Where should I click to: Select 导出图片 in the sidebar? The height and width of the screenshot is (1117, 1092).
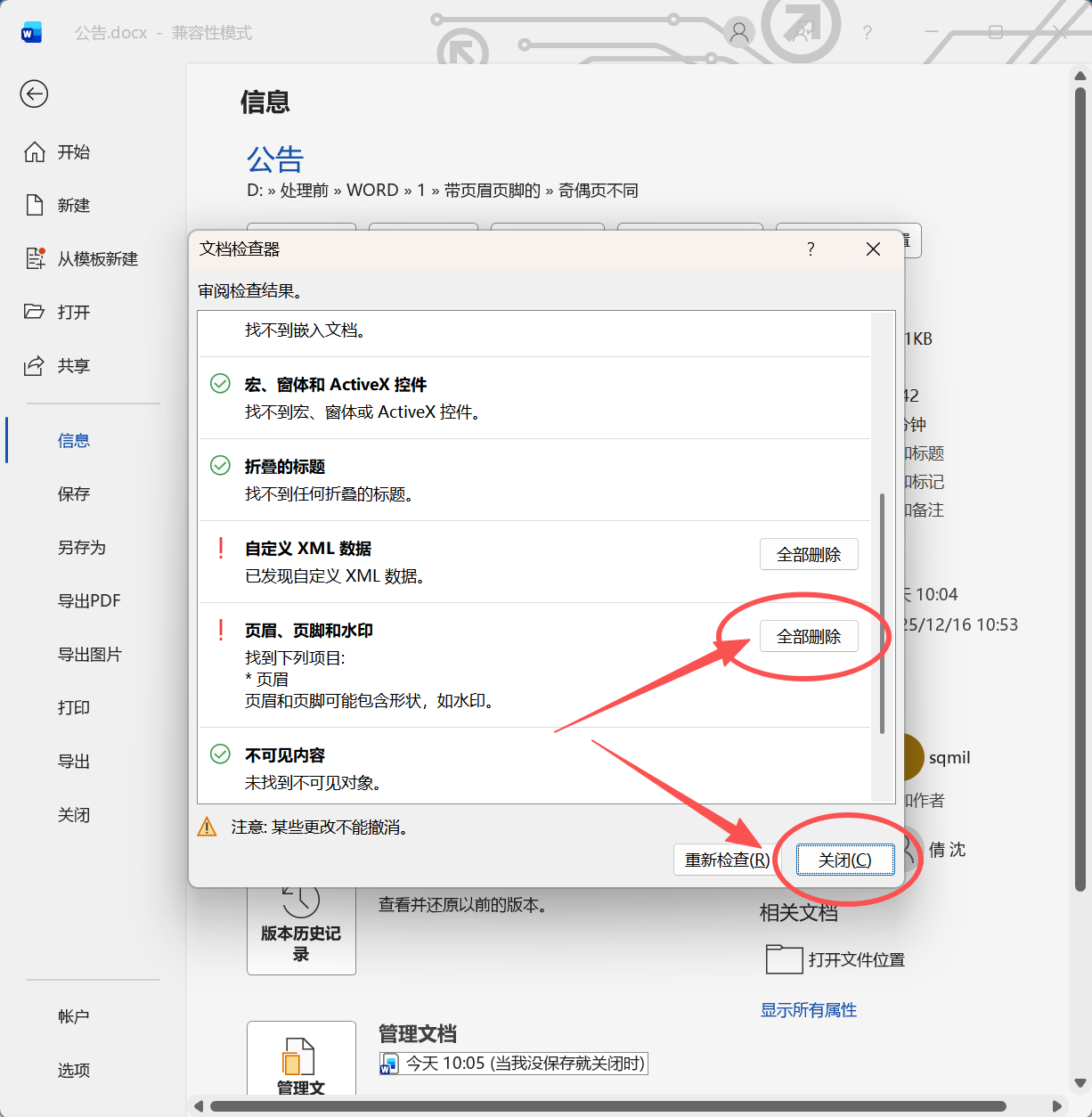pyautogui.click(x=90, y=655)
